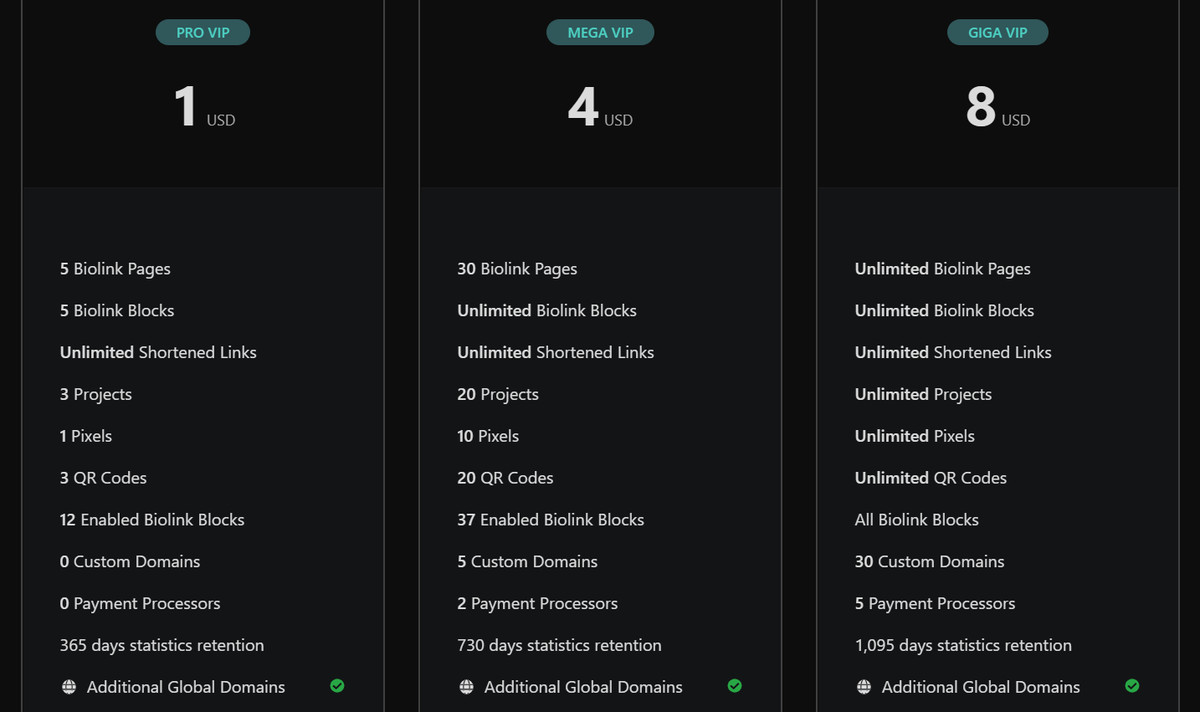Select the GIGA VIP plan badge
The width and height of the screenshot is (1200, 712).
pos(997,33)
